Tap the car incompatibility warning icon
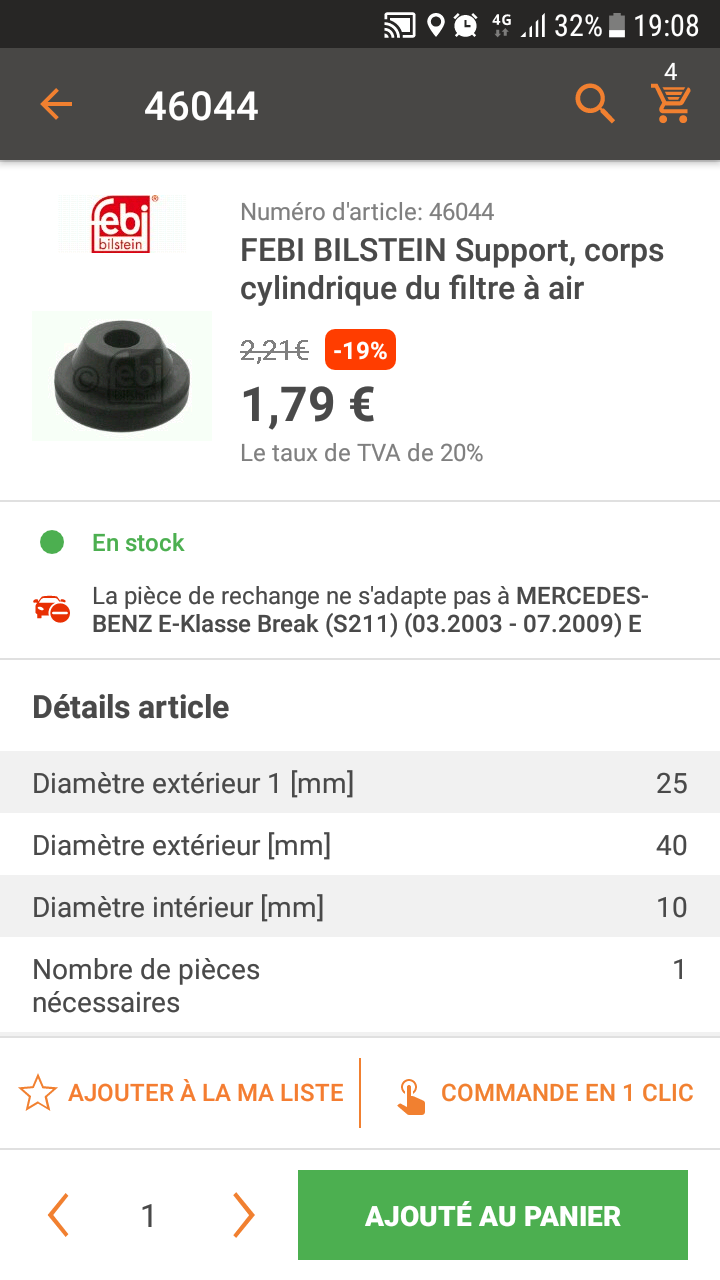 51,609
